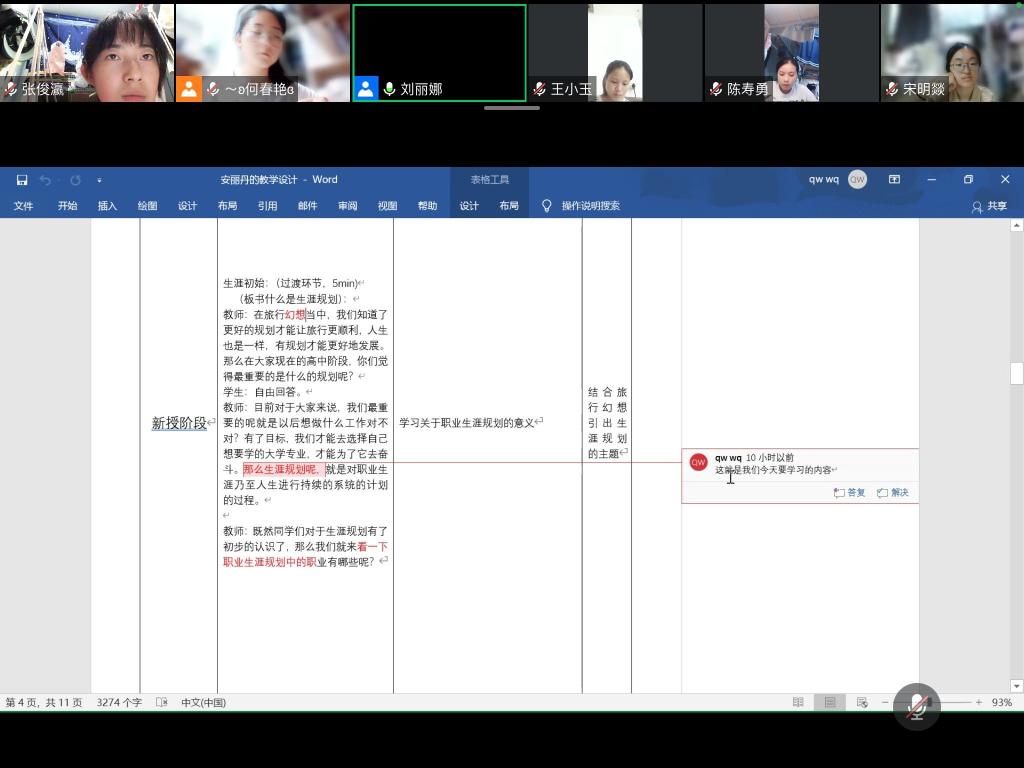This screenshot has height=768, width=1024.
Task: Click the 93% zoom level
Action: 1001,703
